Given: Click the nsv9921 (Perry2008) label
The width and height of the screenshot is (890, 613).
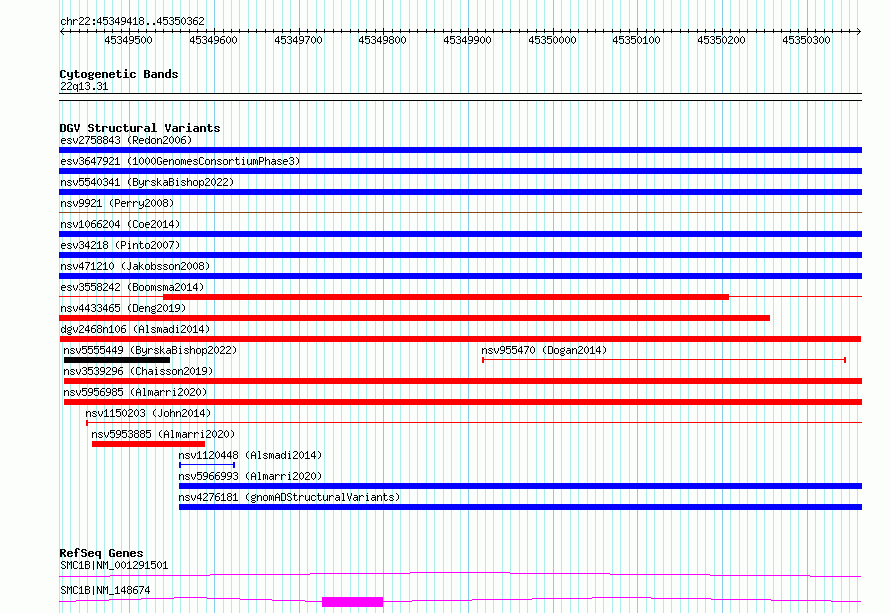Looking at the screenshot, I should coord(117,203).
